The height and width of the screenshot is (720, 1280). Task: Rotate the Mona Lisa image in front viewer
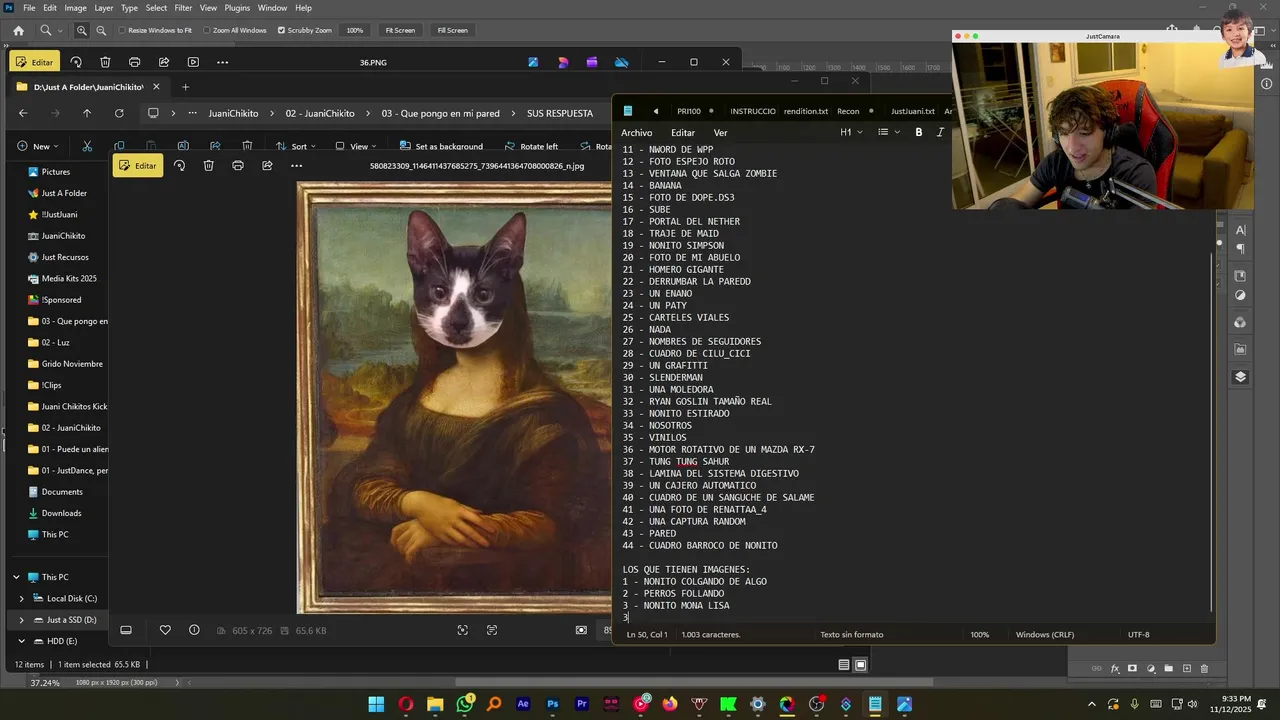pos(179,165)
